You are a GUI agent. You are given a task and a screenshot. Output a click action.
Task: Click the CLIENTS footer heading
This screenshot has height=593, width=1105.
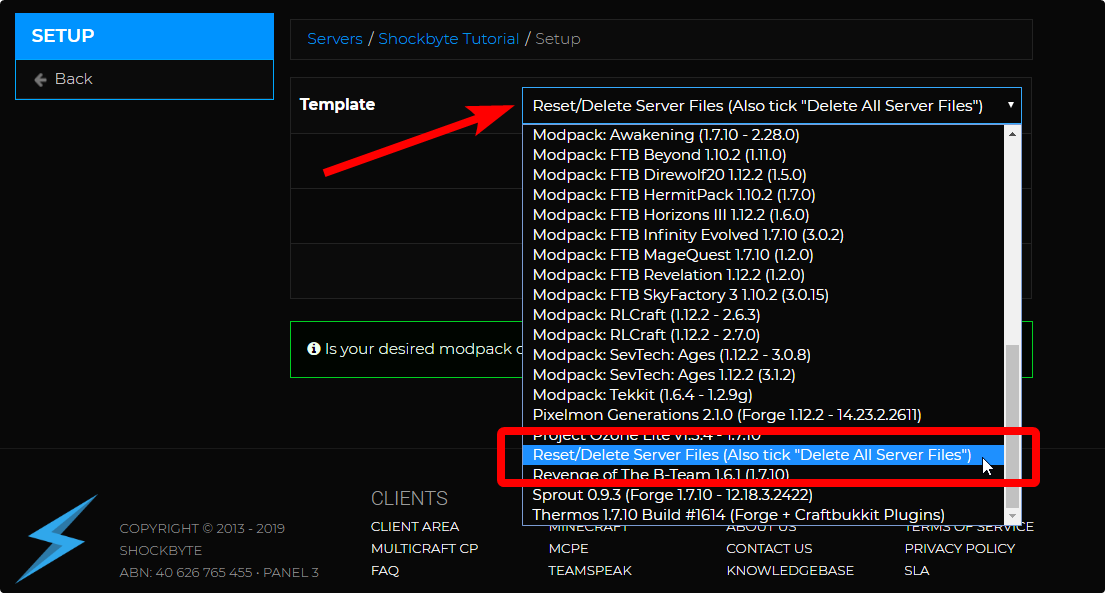pos(409,499)
